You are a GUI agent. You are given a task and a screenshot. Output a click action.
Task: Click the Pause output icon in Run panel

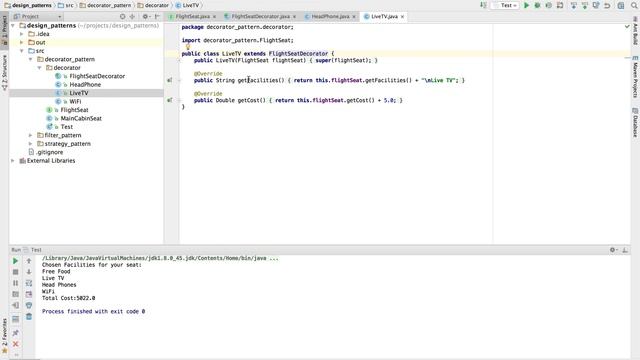[x=16, y=283]
